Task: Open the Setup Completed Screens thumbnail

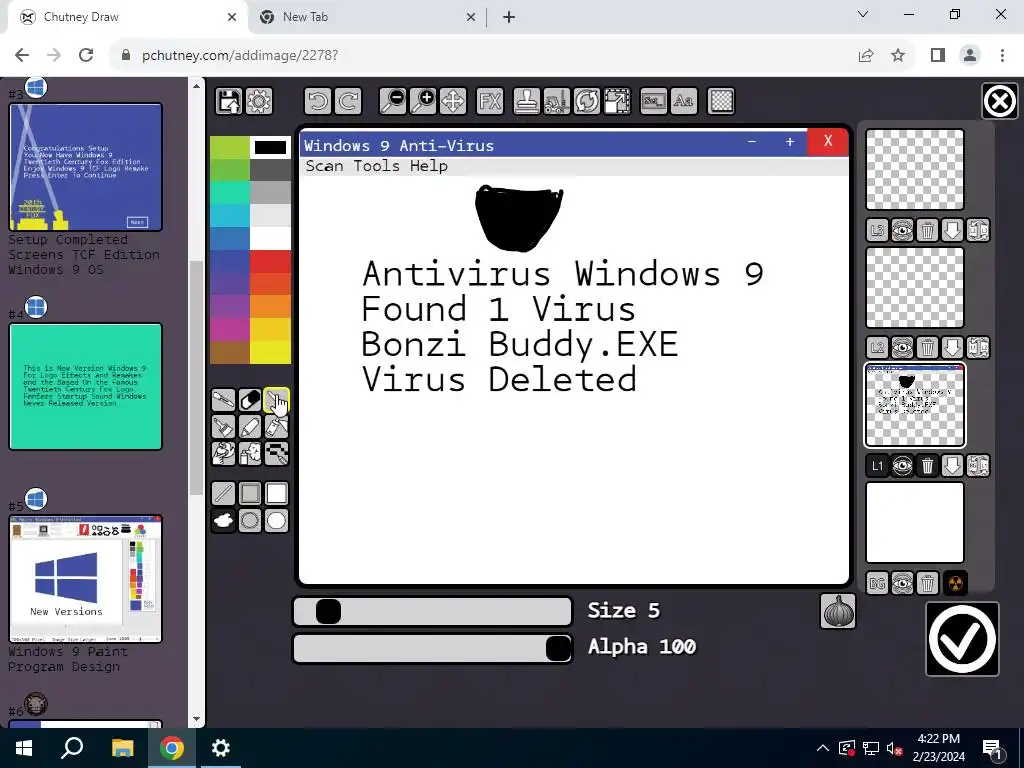Action: pyautogui.click(x=86, y=167)
